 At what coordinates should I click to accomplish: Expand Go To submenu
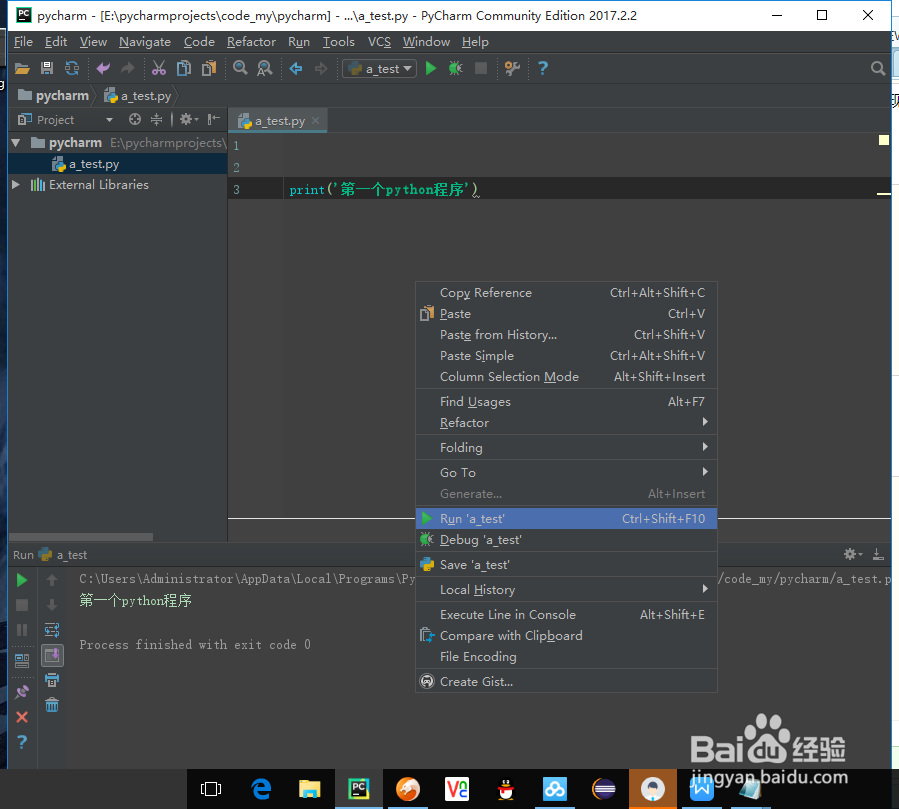click(566, 472)
